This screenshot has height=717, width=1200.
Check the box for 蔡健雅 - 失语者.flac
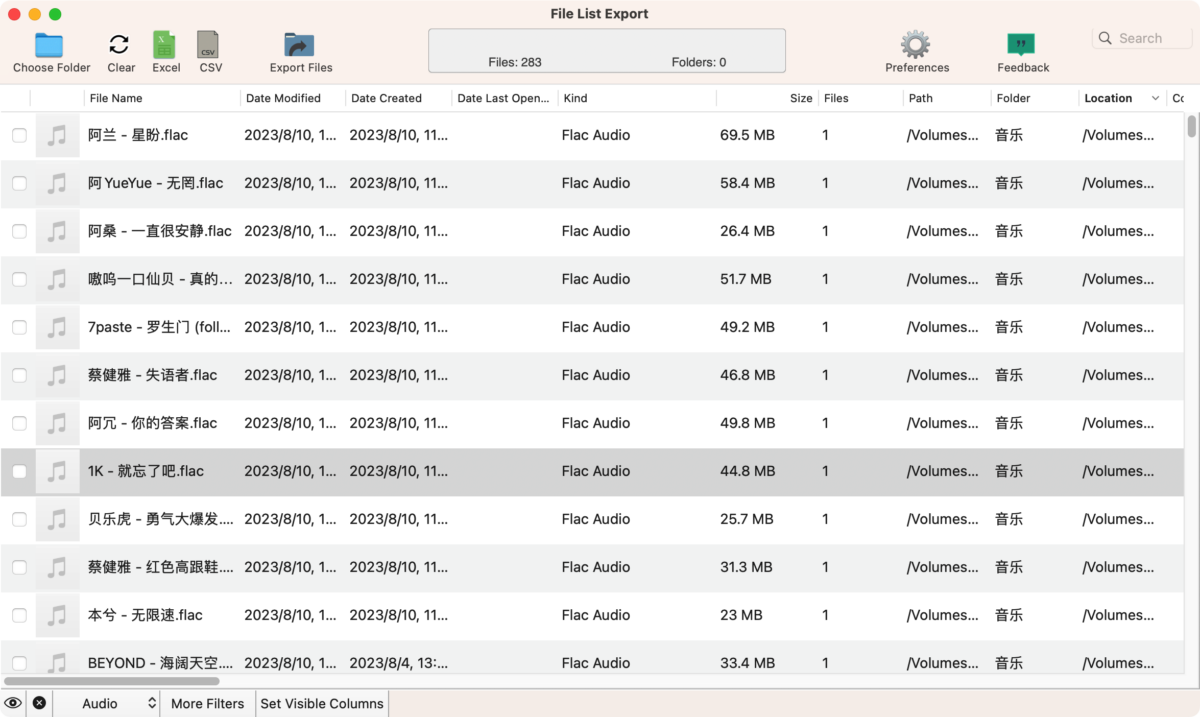(19, 375)
